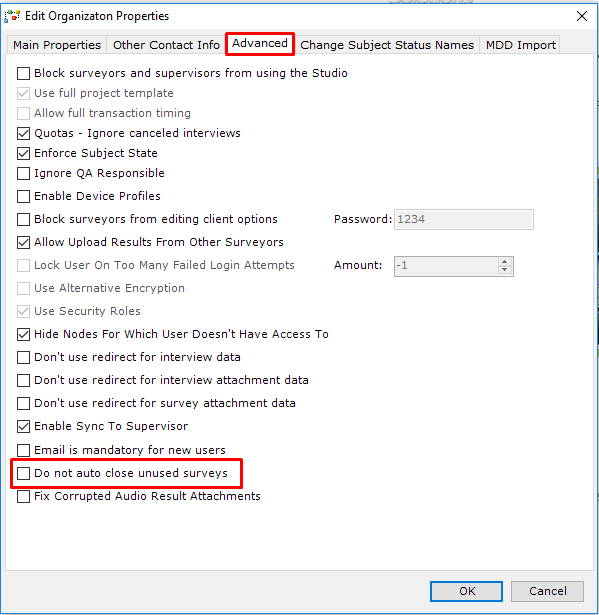This screenshot has width=599, height=615.
Task: Click the Edit Organization Properties title icon
Action: (12, 16)
